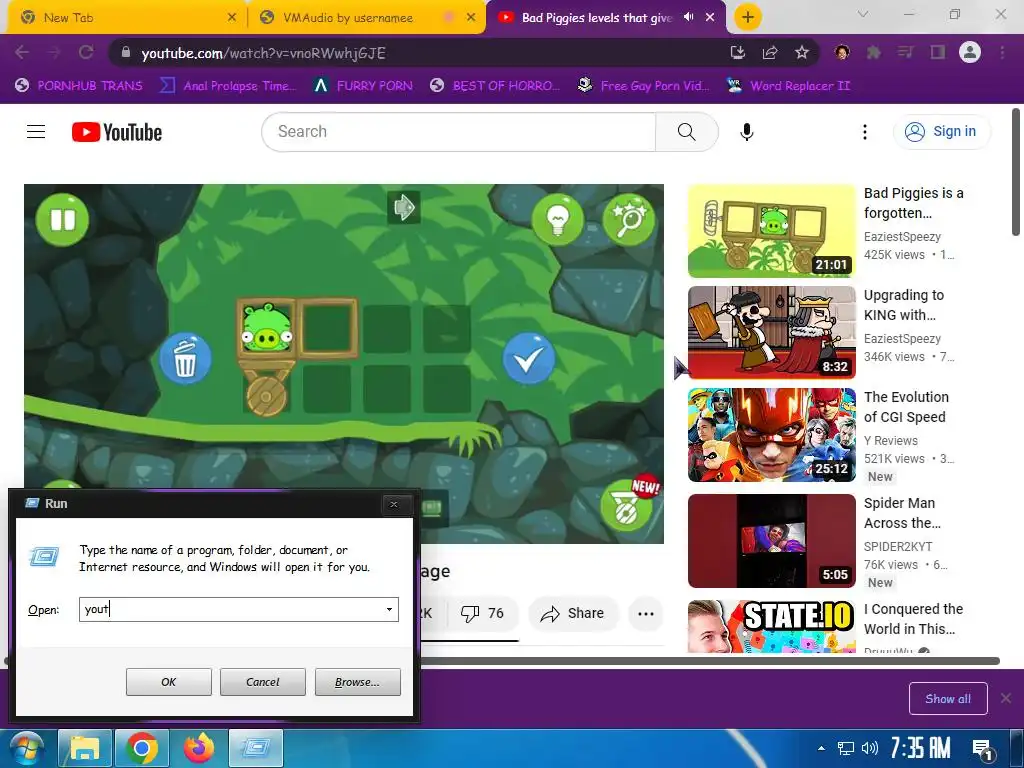Open Chrome tab search chevron
This screenshot has height=768, width=1024.
pyautogui.click(x=863, y=14)
